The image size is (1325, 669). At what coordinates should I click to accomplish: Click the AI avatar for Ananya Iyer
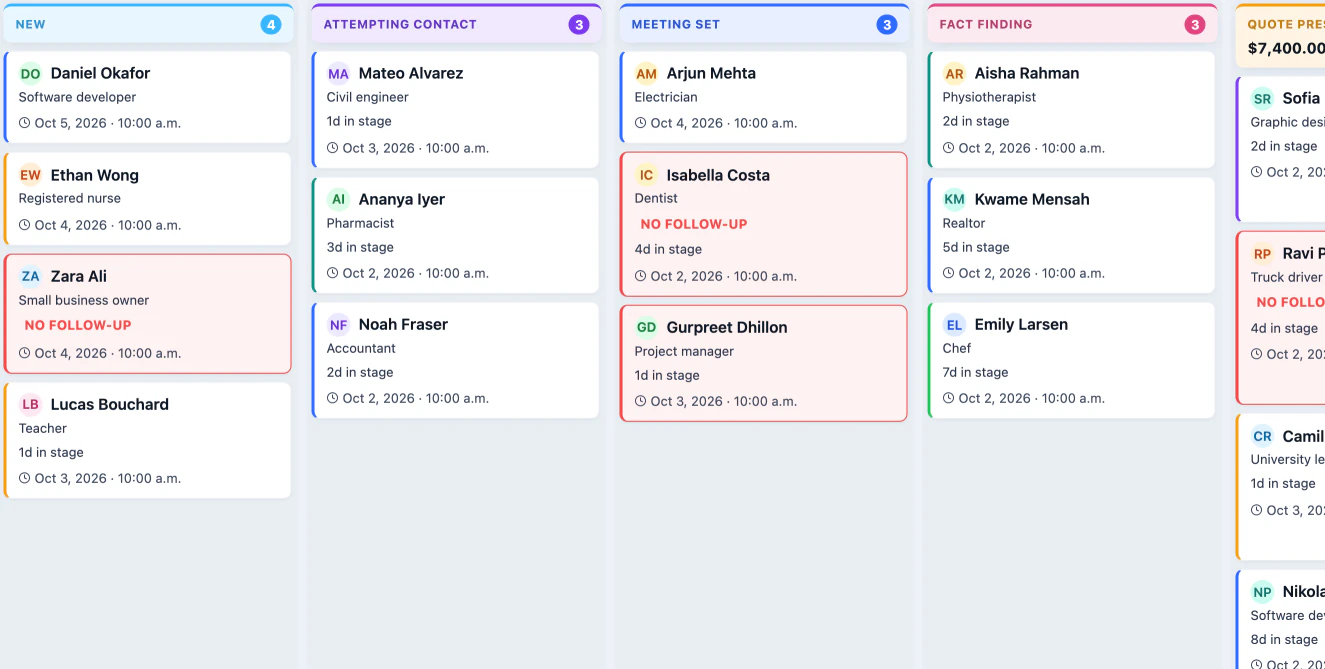tap(339, 199)
